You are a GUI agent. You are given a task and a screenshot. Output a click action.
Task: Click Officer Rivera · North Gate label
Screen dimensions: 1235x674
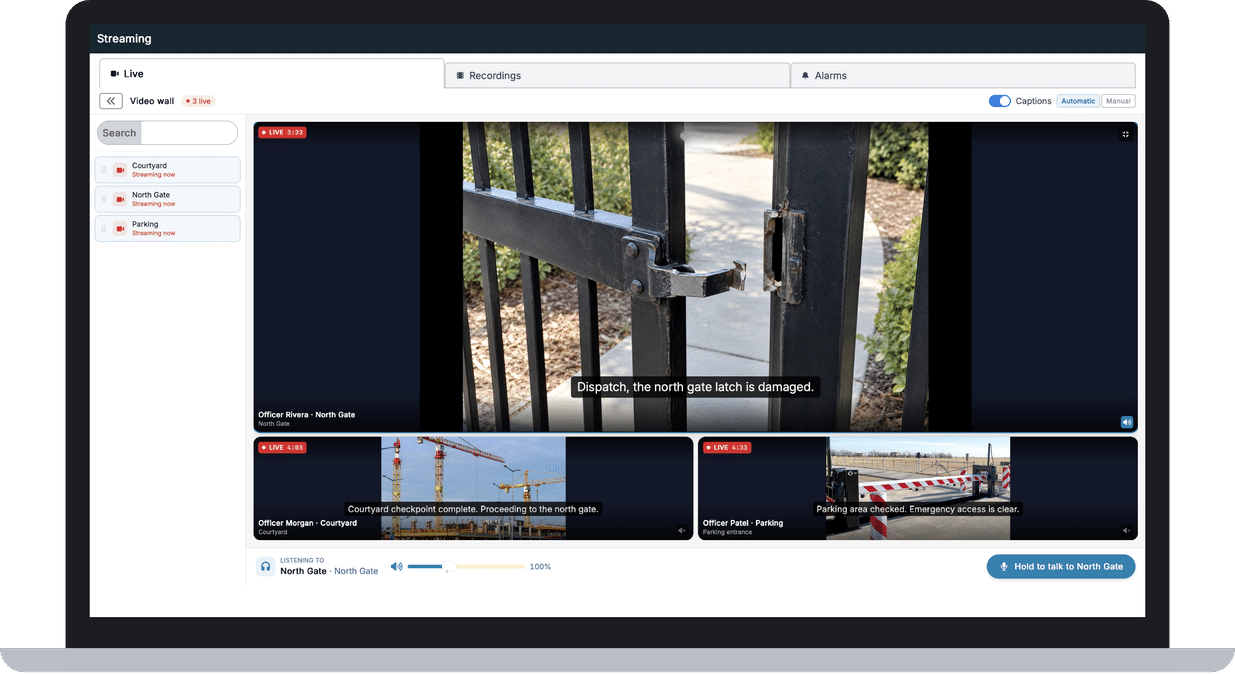tap(307, 414)
